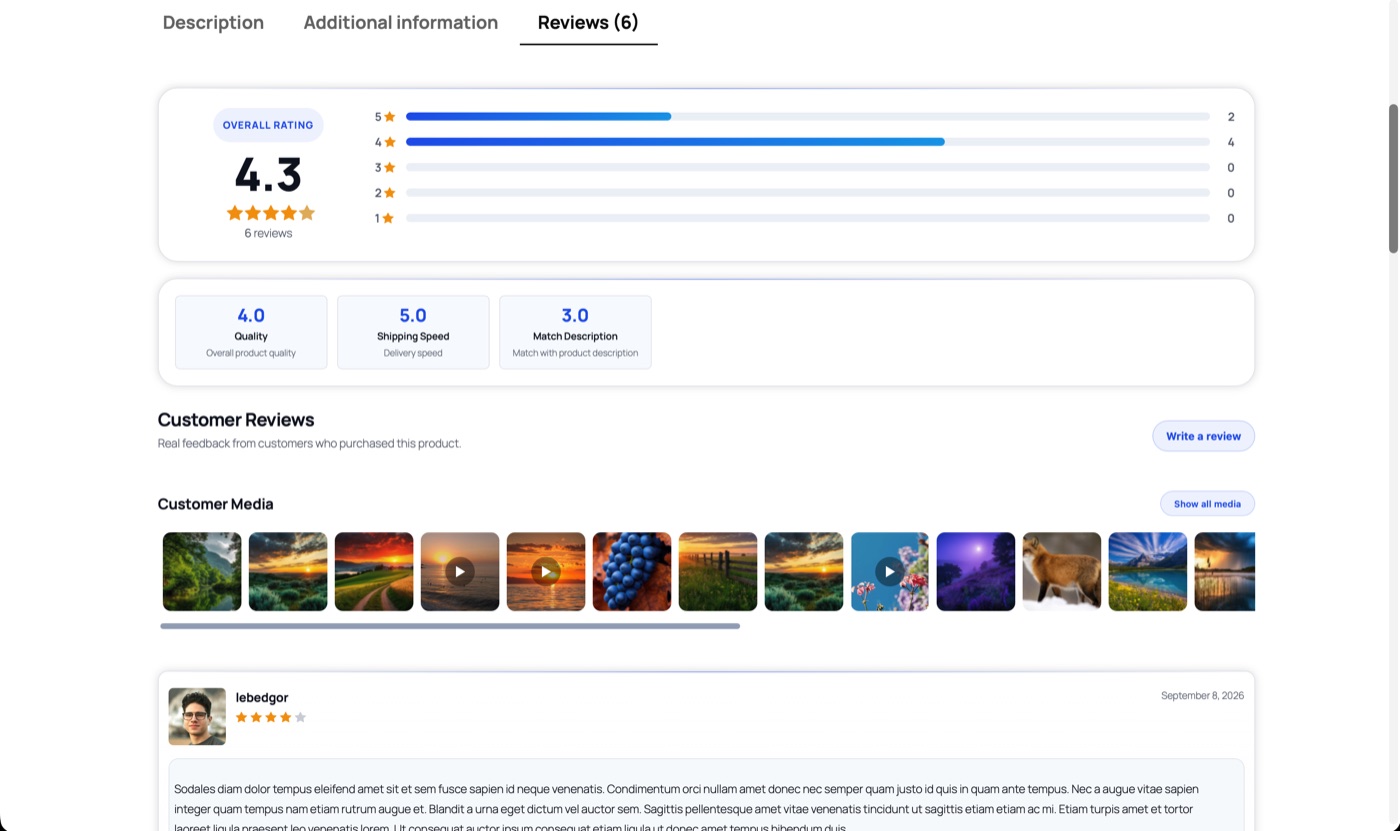Click the September 8, 2026 review date
The width and height of the screenshot is (1400, 831).
point(1202,695)
